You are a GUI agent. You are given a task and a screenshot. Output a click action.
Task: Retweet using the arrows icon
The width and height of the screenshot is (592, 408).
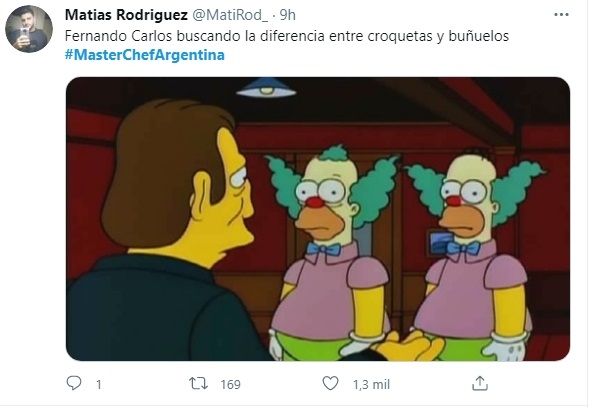click(x=198, y=383)
